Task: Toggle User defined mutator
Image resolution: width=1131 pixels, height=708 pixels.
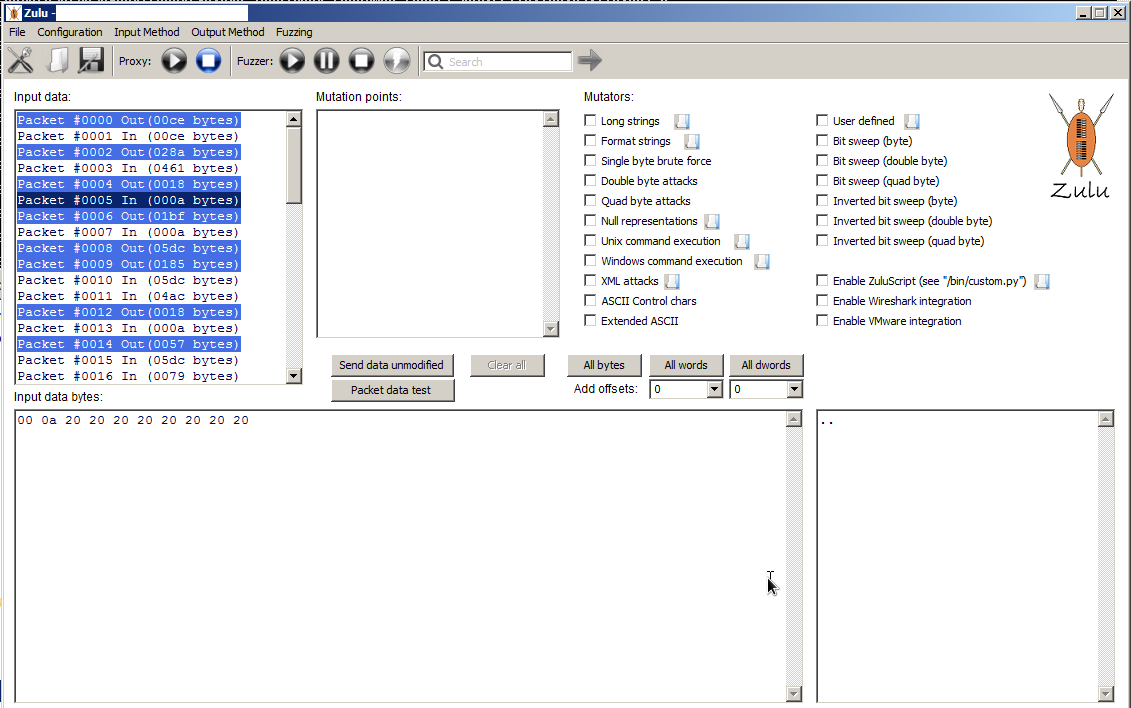Action: tap(822, 120)
